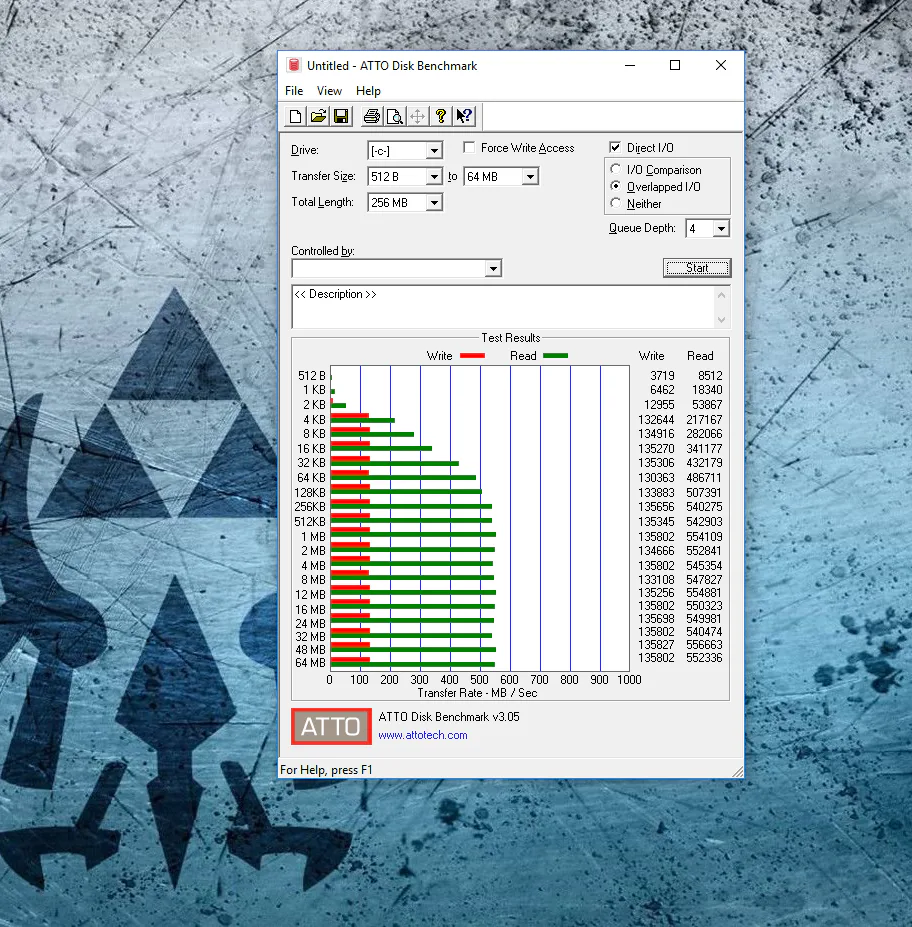Click the red Write legend swatch
The image size is (912, 927).
pos(472,356)
